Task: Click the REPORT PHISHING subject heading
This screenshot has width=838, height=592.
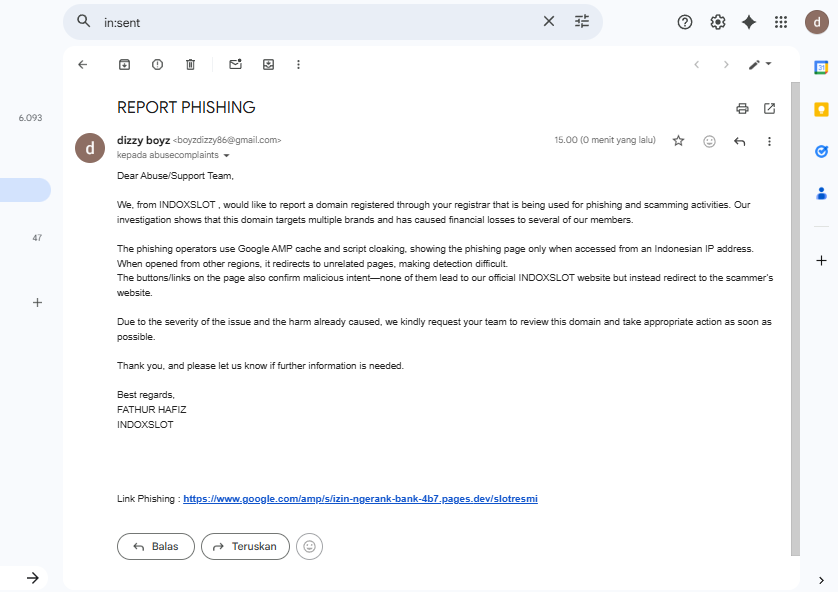Action: [x=186, y=107]
